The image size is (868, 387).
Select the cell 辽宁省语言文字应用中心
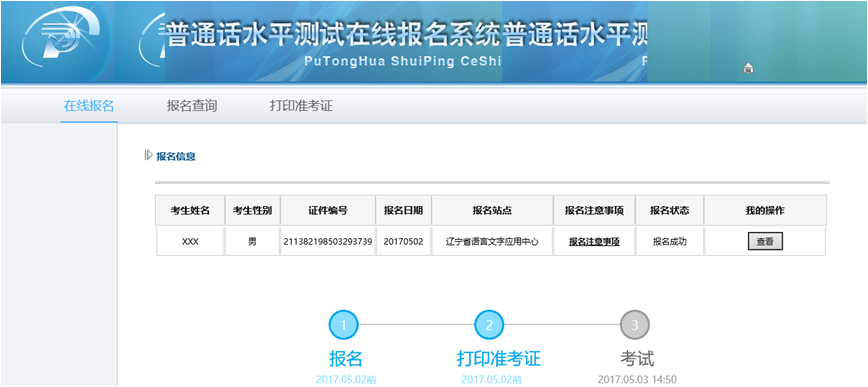tap(492, 241)
